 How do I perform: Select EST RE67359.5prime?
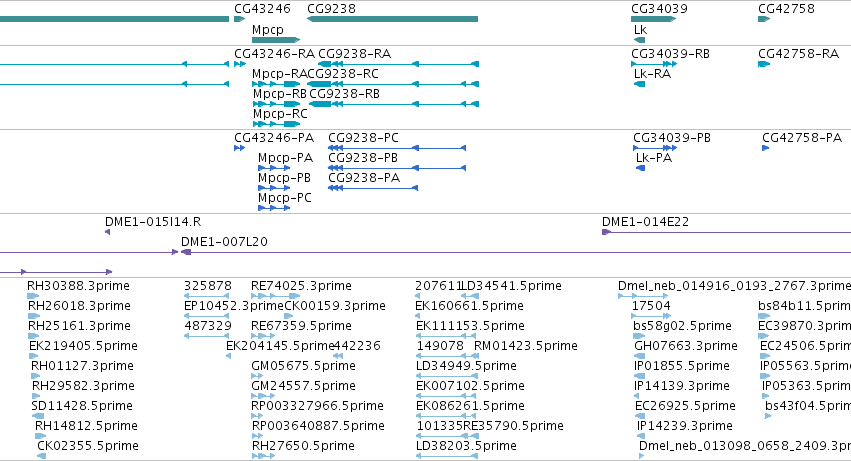(x=301, y=326)
